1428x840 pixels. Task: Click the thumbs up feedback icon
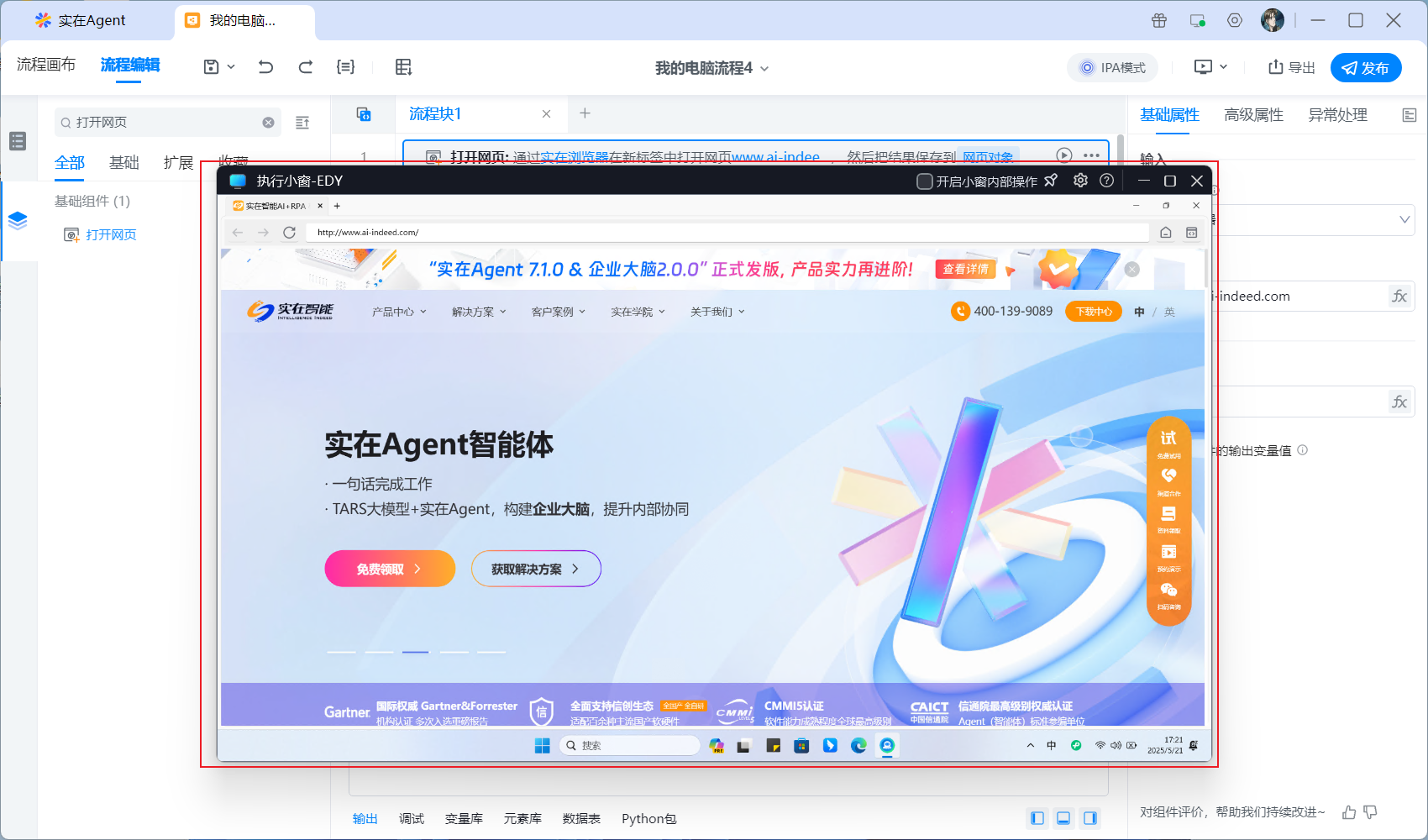pyautogui.click(x=1349, y=812)
